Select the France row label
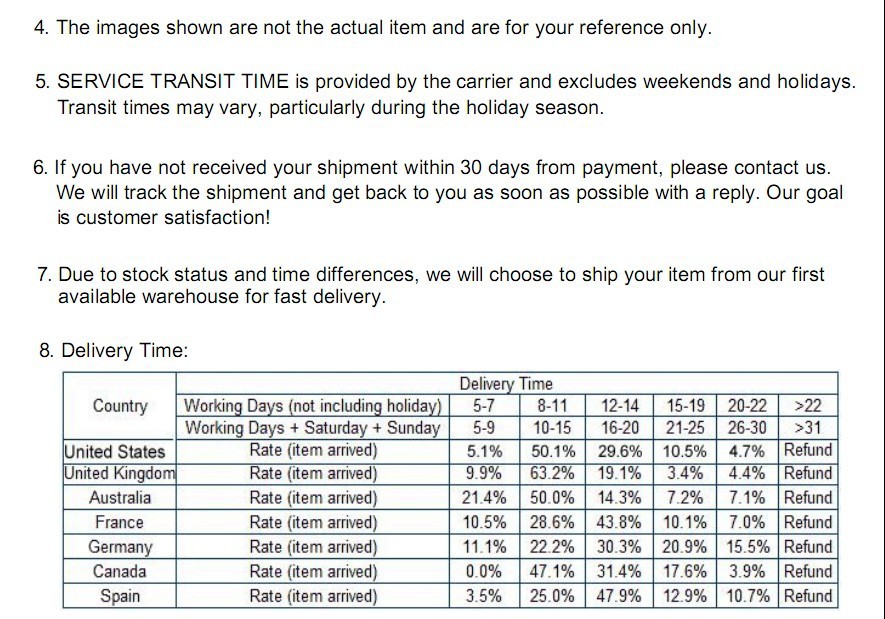This screenshot has width=885, height=619. [120, 522]
